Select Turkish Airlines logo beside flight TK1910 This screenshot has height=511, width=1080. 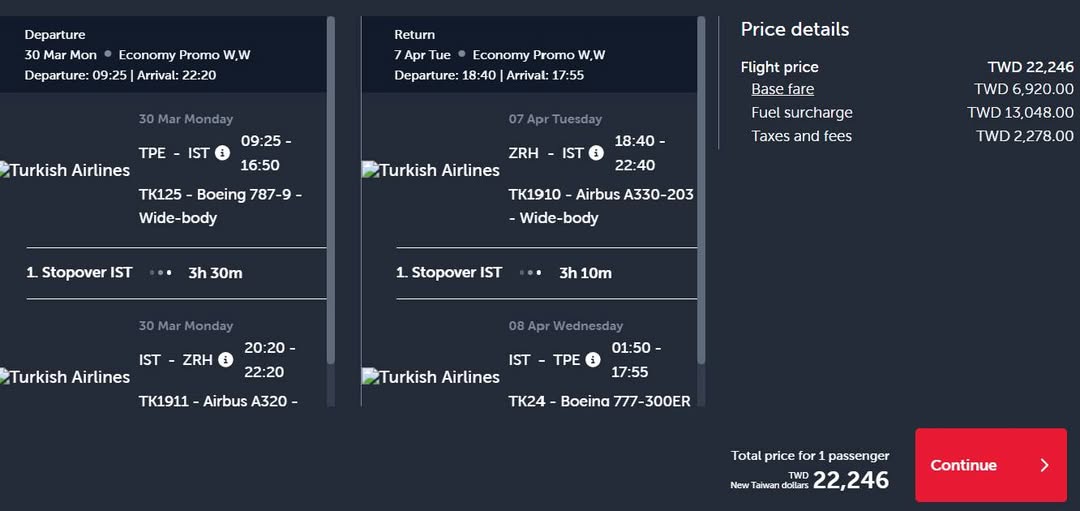pyautogui.click(x=432, y=170)
